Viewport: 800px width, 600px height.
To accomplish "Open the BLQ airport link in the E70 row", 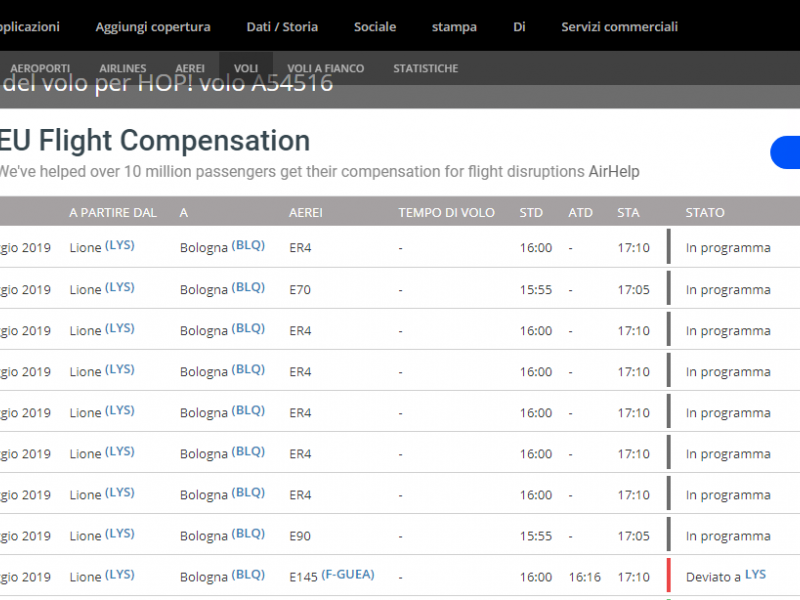I will point(248,288).
